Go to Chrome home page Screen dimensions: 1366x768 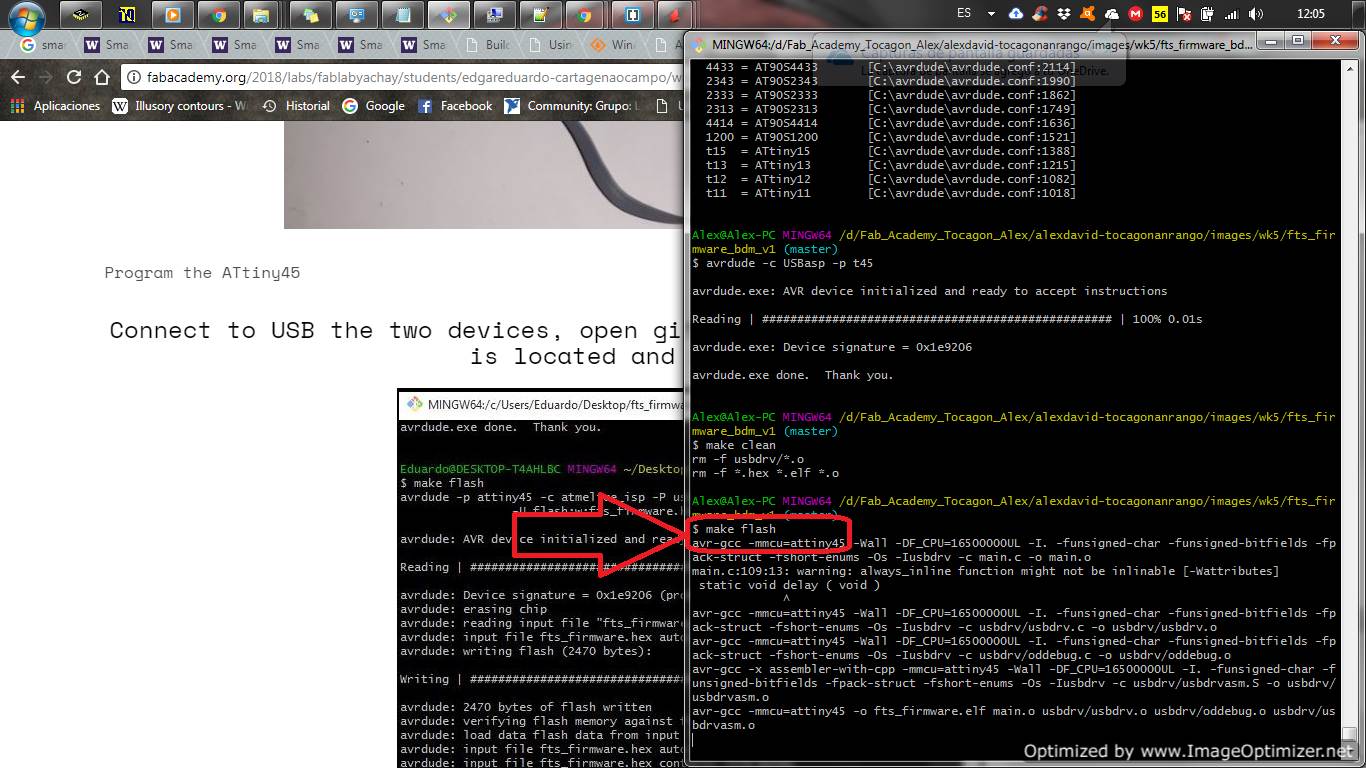coord(102,77)
